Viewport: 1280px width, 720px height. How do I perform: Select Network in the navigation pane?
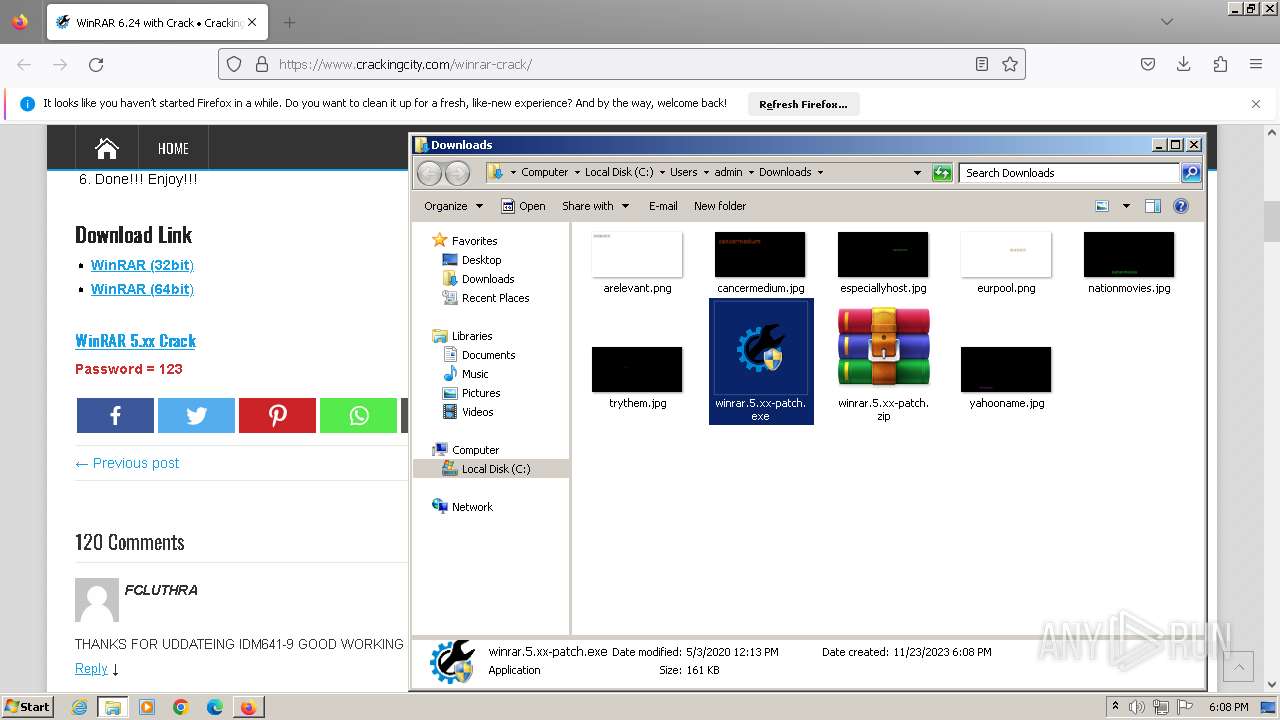click(472, 507)
